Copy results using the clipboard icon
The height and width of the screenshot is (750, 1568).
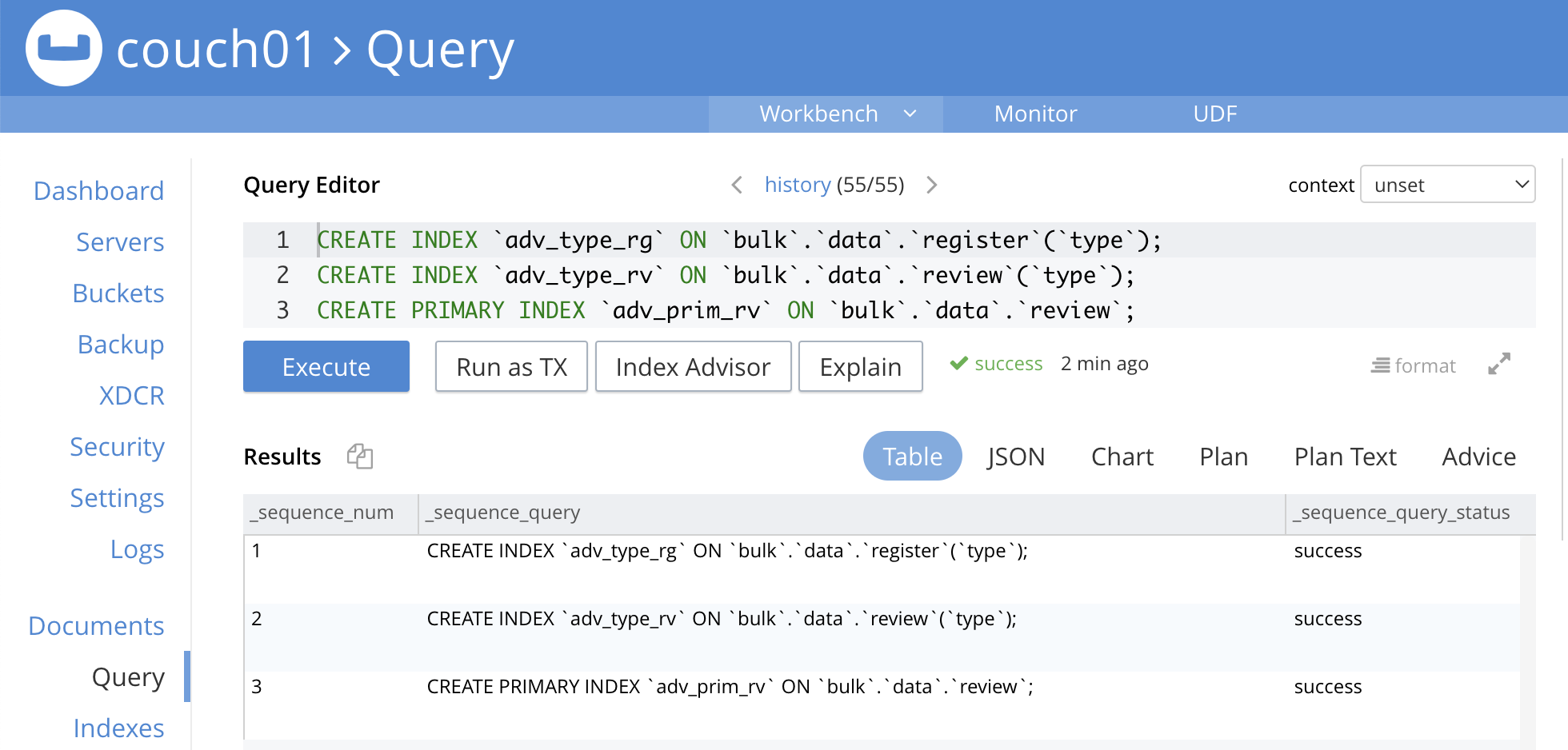(x=359, y=456)
